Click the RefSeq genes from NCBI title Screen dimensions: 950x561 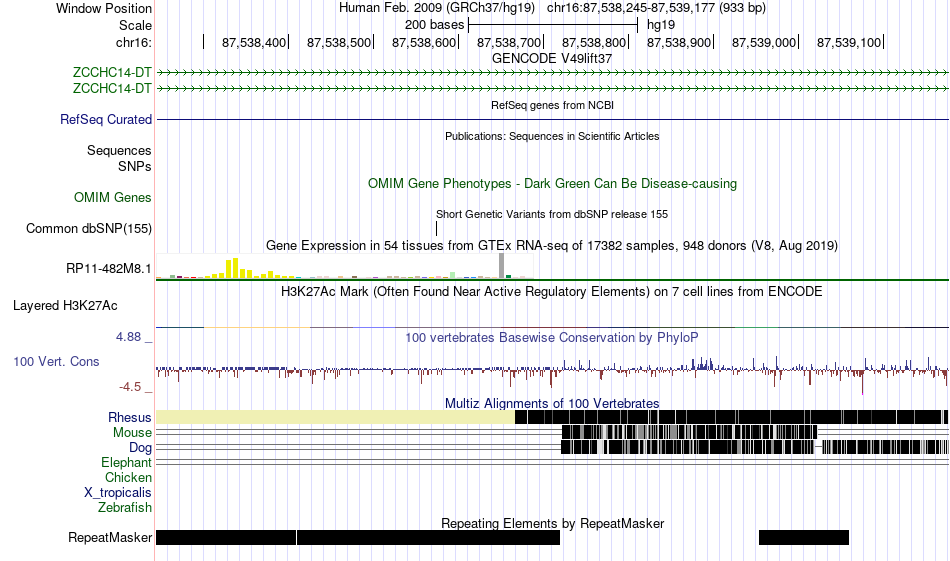(x=552, y=105)
